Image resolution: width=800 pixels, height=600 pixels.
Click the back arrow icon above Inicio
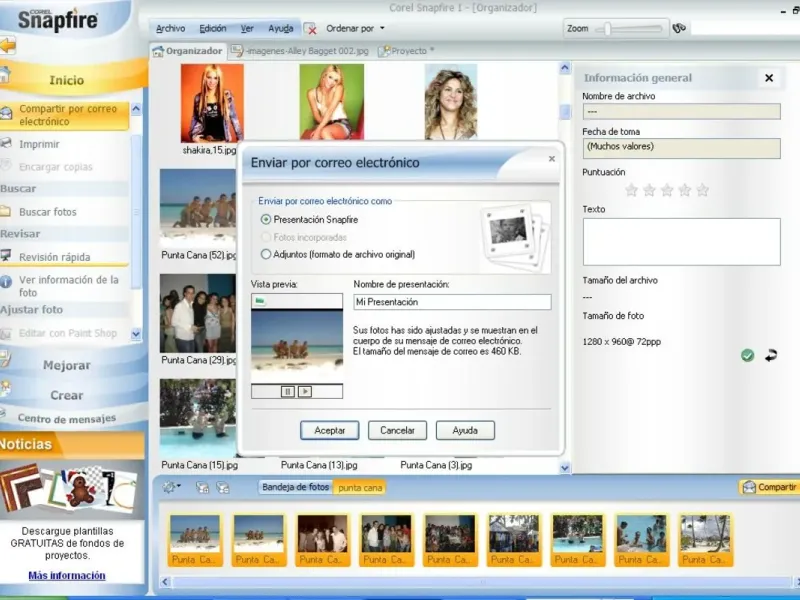(8, 45)
